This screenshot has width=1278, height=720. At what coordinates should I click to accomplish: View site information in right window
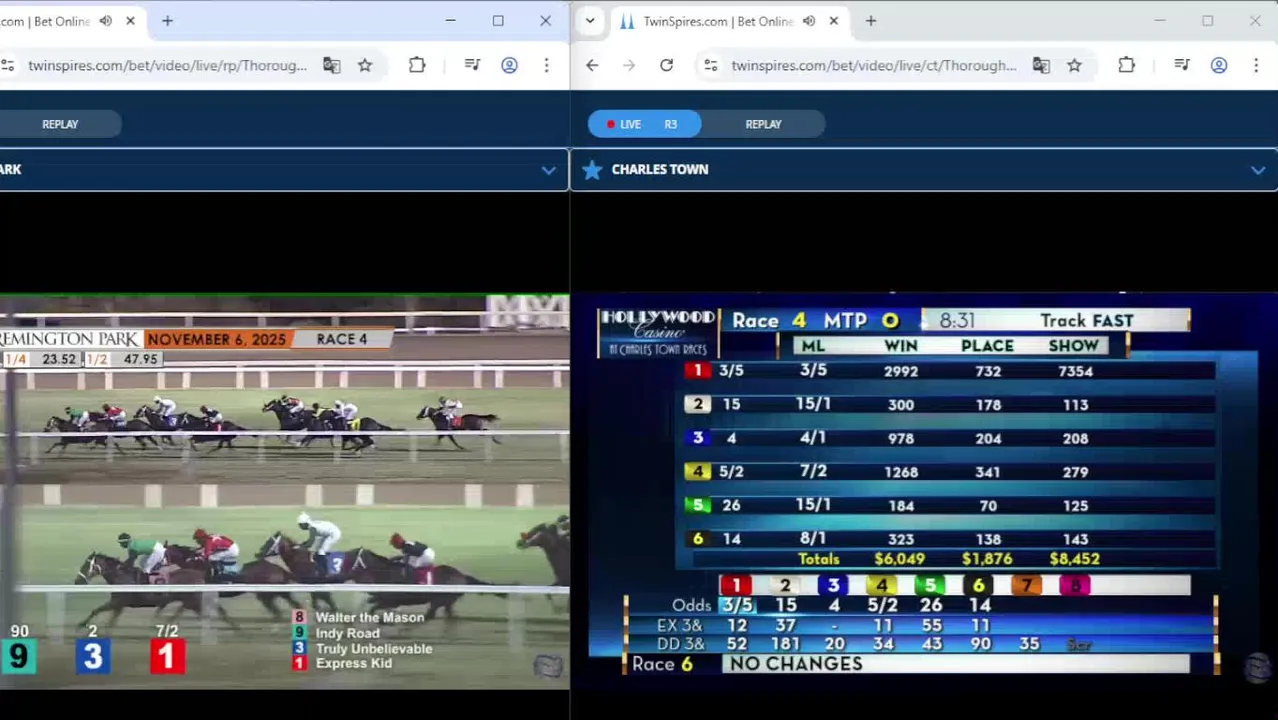(710, 65)
